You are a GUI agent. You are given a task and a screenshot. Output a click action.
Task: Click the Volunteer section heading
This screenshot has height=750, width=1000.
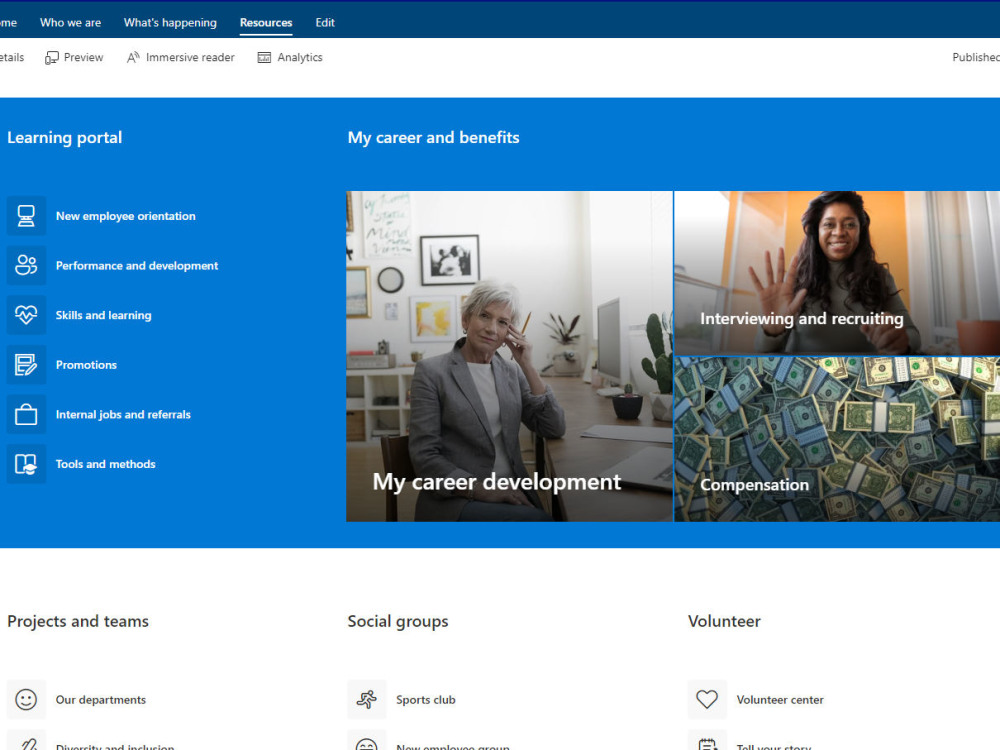tap(724, 621)
